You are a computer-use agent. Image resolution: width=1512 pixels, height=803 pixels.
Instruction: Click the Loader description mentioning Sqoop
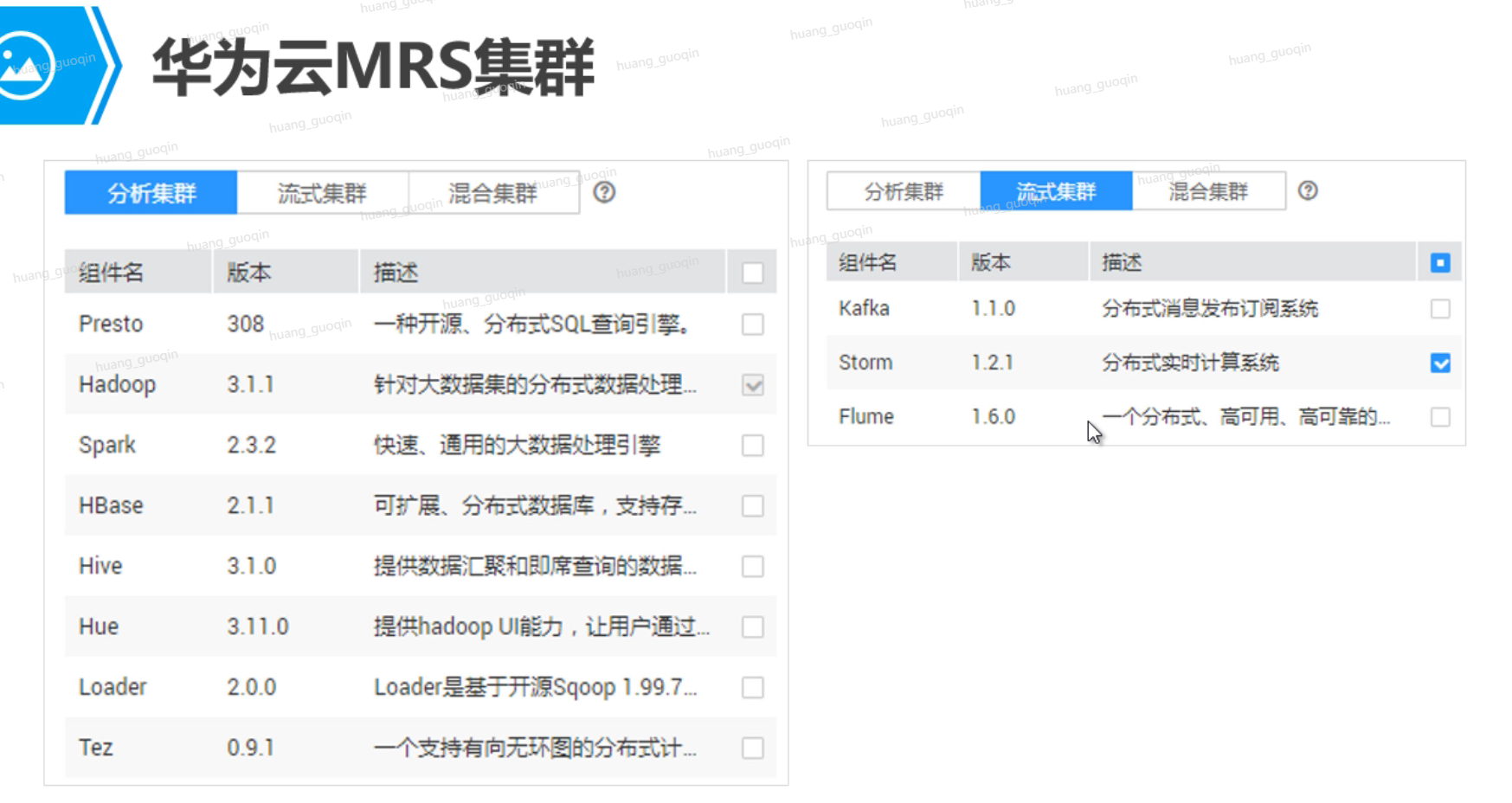click(535, 687)
